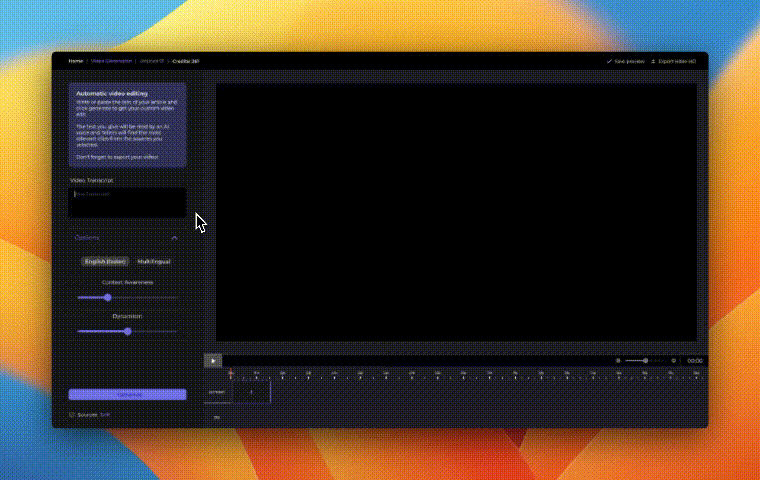Click the Sources icon at bottom left
Image resolution: width=760 pixels, height=480 pixels.
click(x=72, y=414)
